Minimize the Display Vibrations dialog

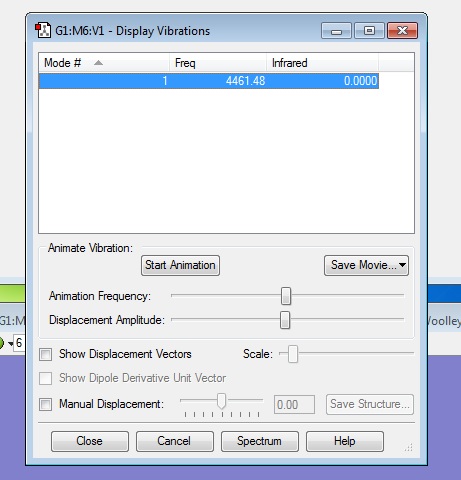tap(336, 31)
